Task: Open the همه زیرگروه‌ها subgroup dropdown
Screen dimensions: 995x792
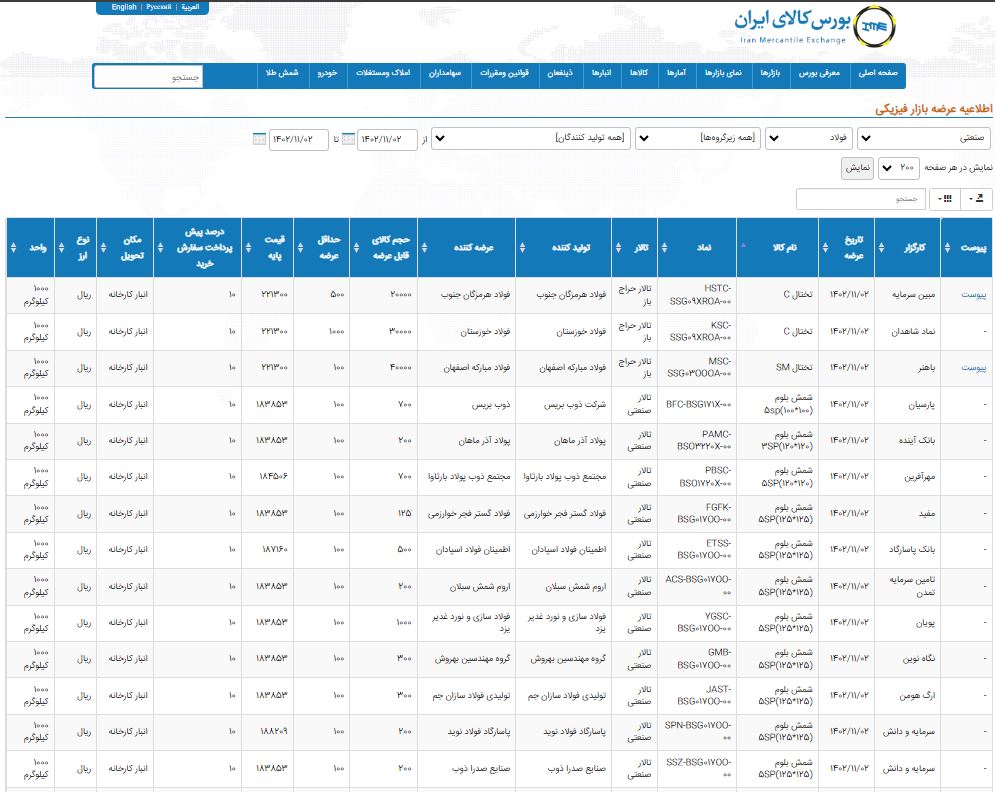Action: click(x=698, y=138)
